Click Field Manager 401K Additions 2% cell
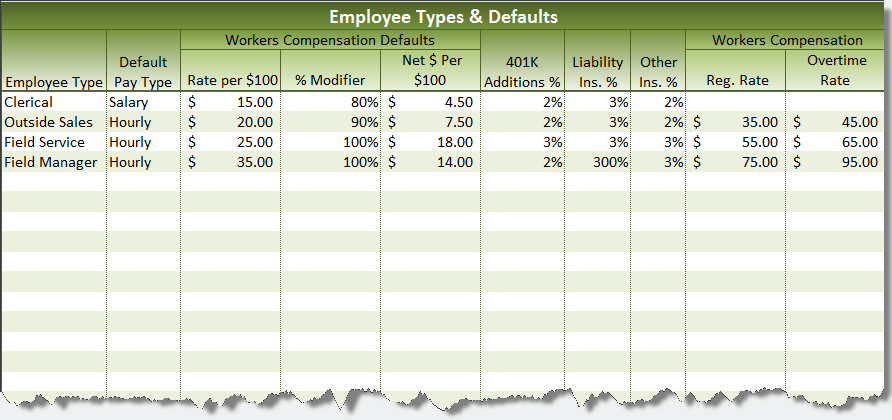892x420 pixels. click(x=522, y=162)
